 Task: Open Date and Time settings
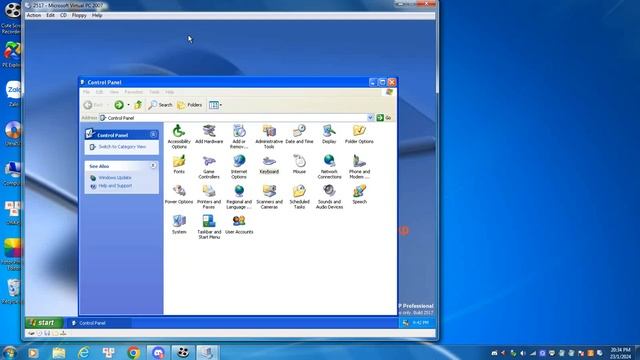(x=299, y=134)
